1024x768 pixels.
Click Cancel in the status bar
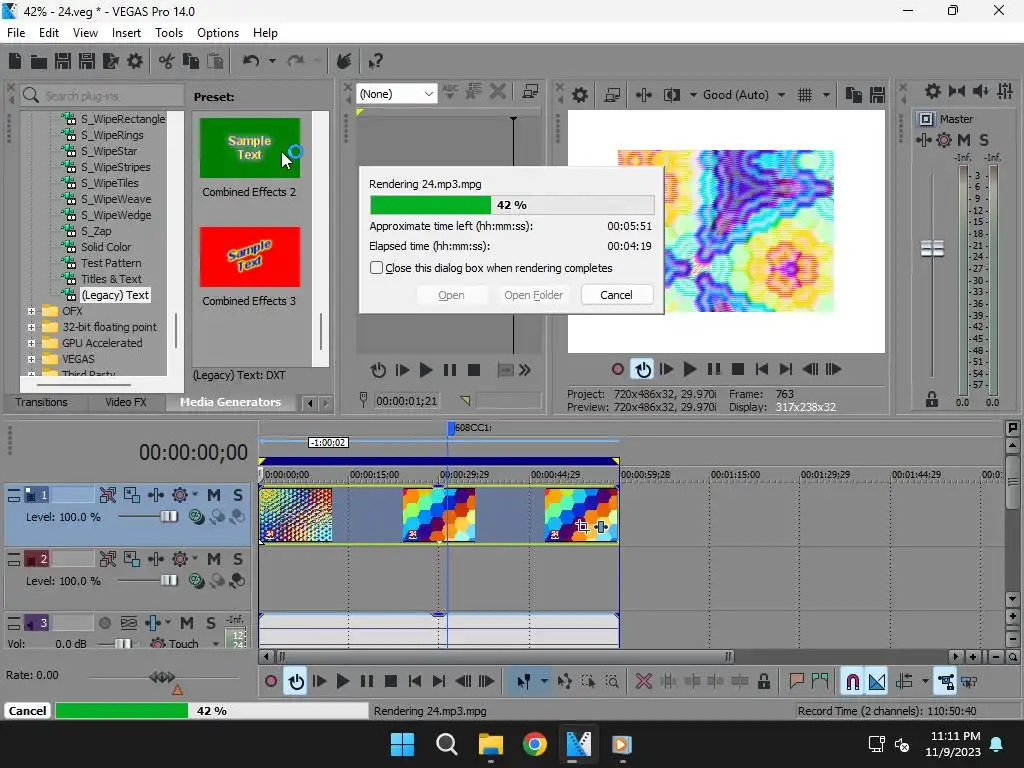tap(27, 711)
